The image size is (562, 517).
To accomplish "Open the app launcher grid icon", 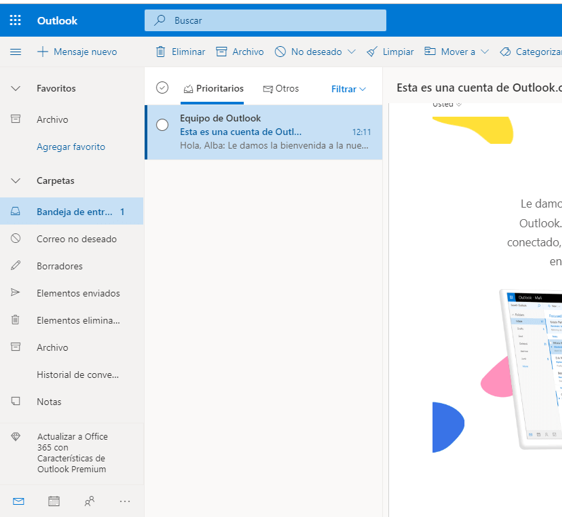I will (15, 20).
